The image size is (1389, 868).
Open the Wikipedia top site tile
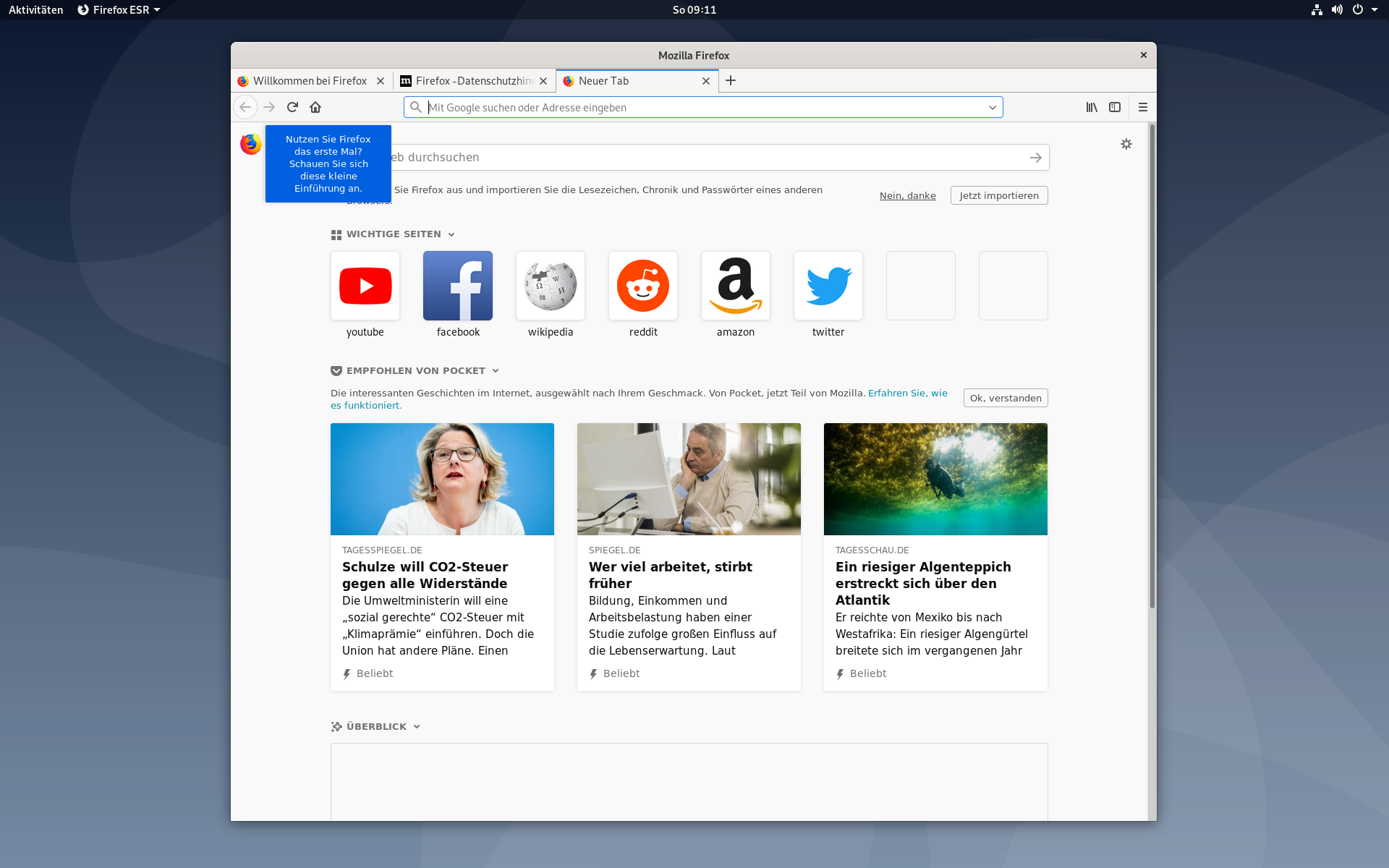(x=551, y=286)
